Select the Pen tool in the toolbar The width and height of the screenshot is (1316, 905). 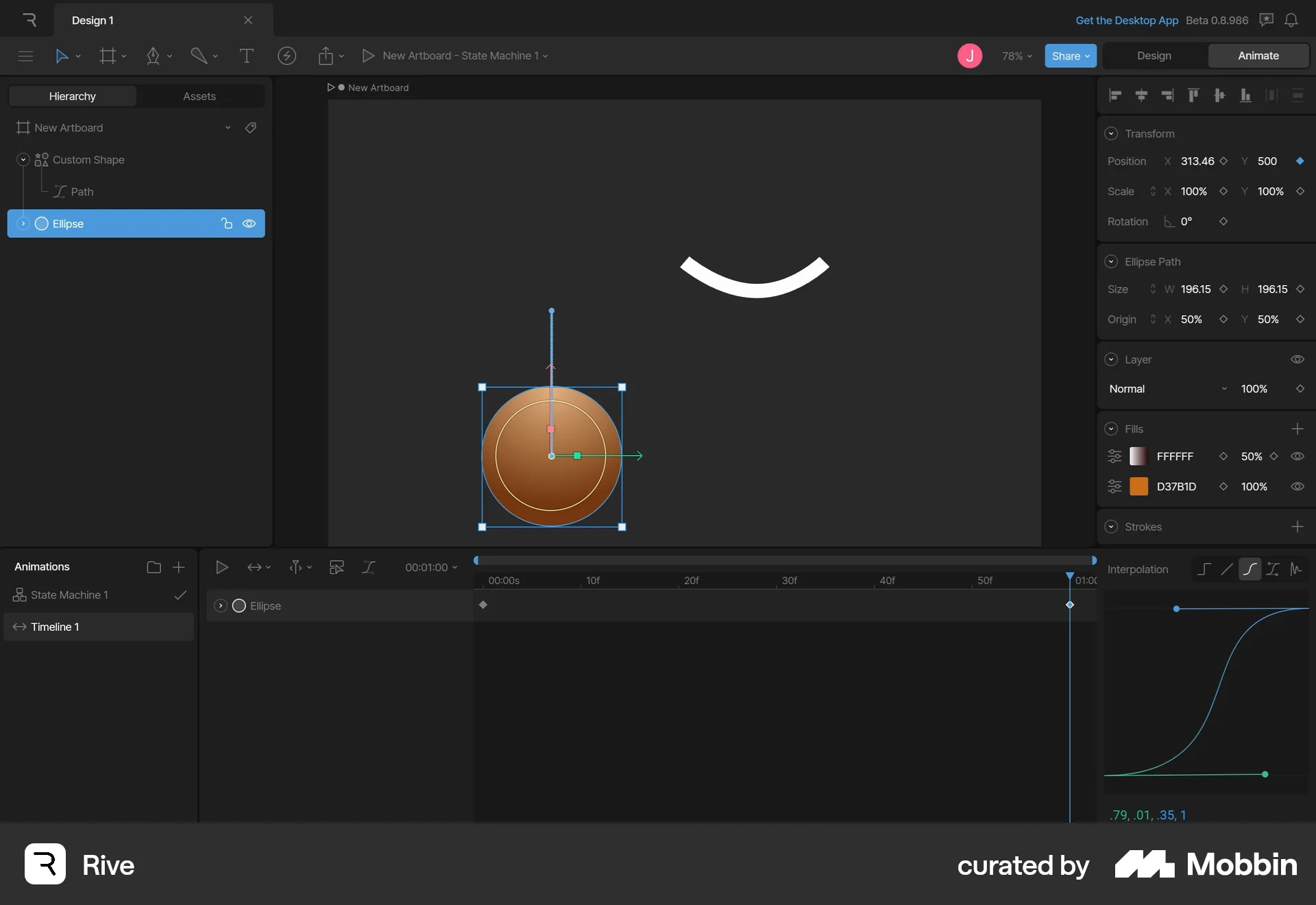[x=153, y=56]
